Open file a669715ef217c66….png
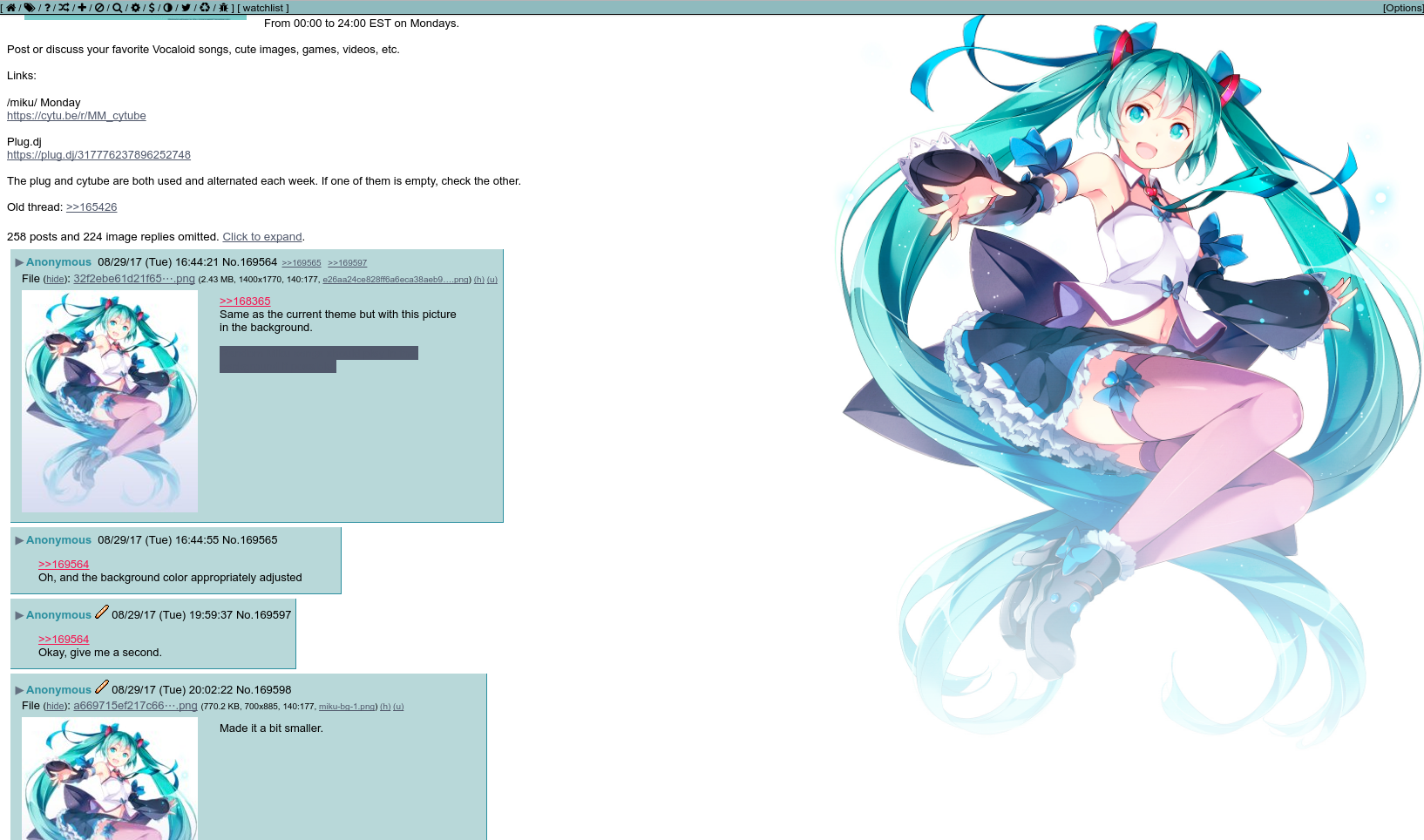 pyautogui.click(x=135, y=706)
